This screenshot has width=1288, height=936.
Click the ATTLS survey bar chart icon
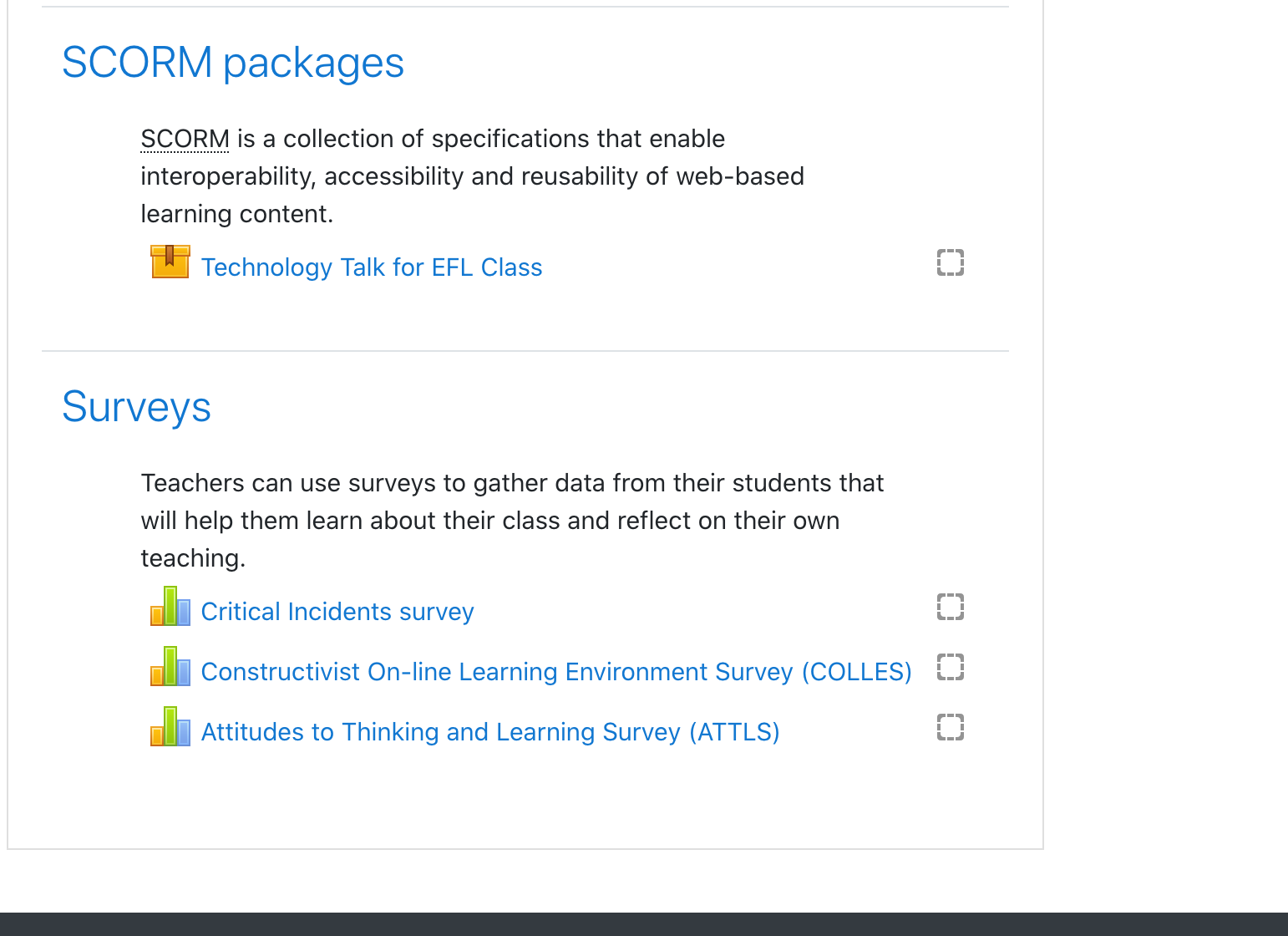(x=170, y=726)
